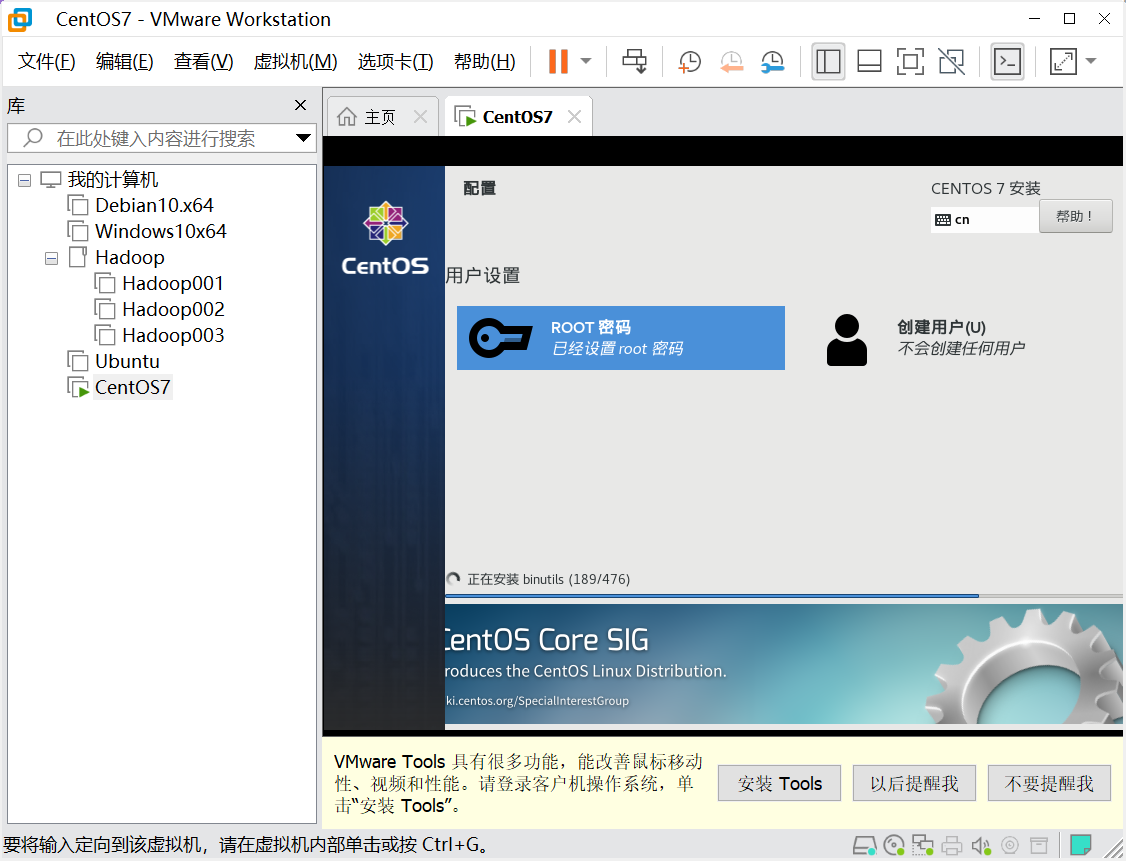The image size is (1126, 861).
Task: Toggle the thumbnail bar view
Action: [870, 62]
